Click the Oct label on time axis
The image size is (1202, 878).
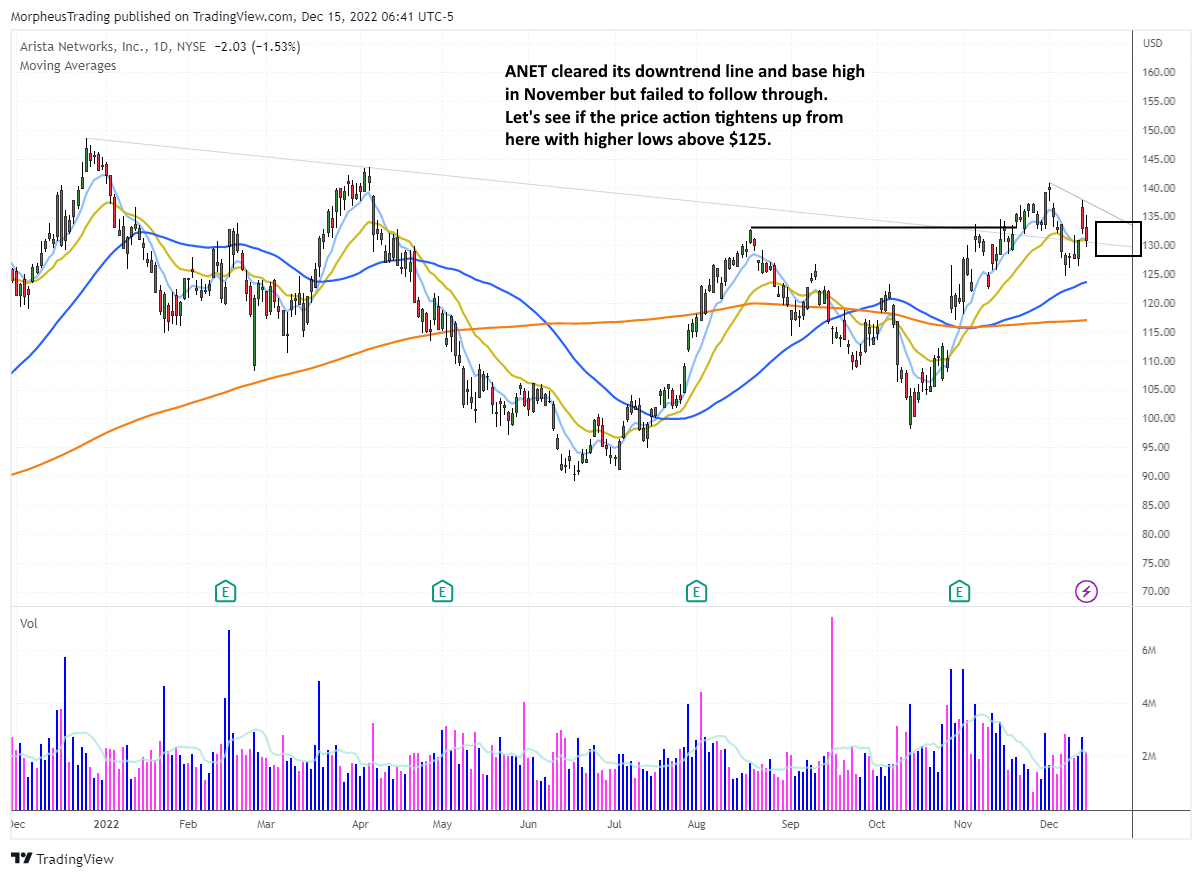[x=877, y=825]
